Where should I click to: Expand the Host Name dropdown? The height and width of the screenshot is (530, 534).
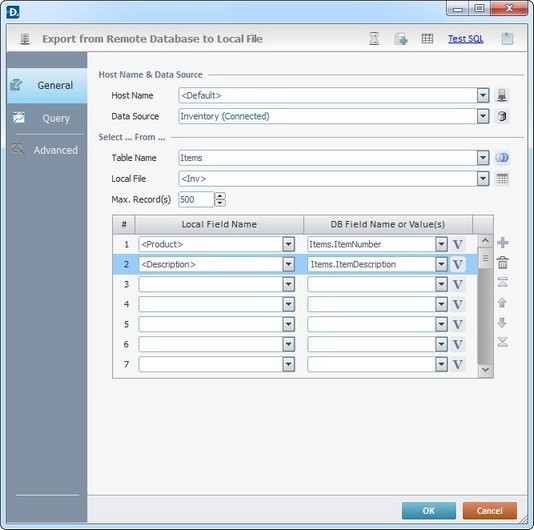(483, 95)
